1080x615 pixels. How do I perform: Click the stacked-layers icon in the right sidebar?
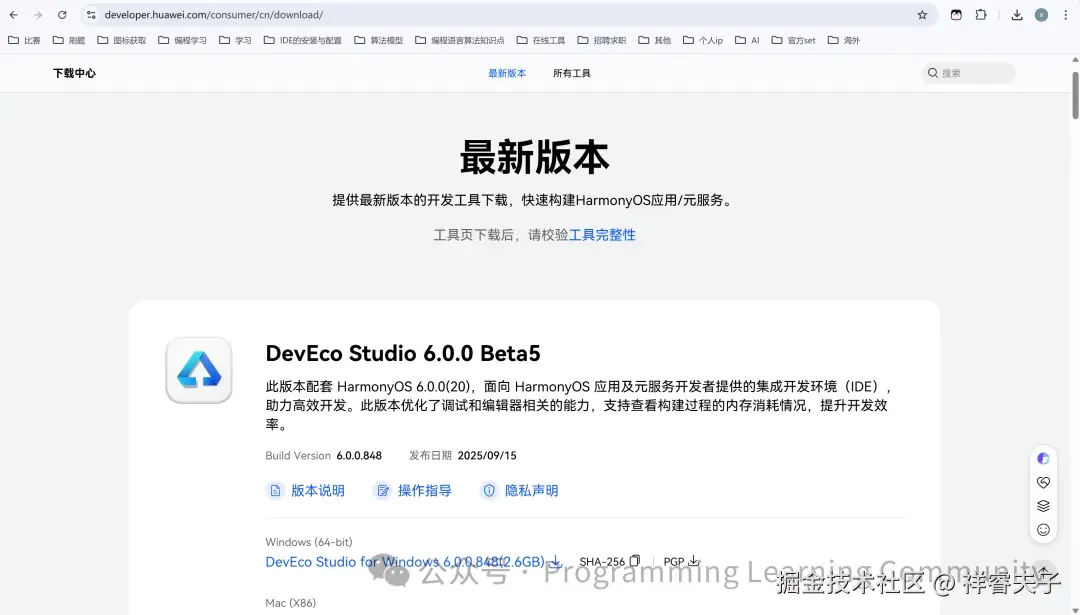[x=1043, y=505]
